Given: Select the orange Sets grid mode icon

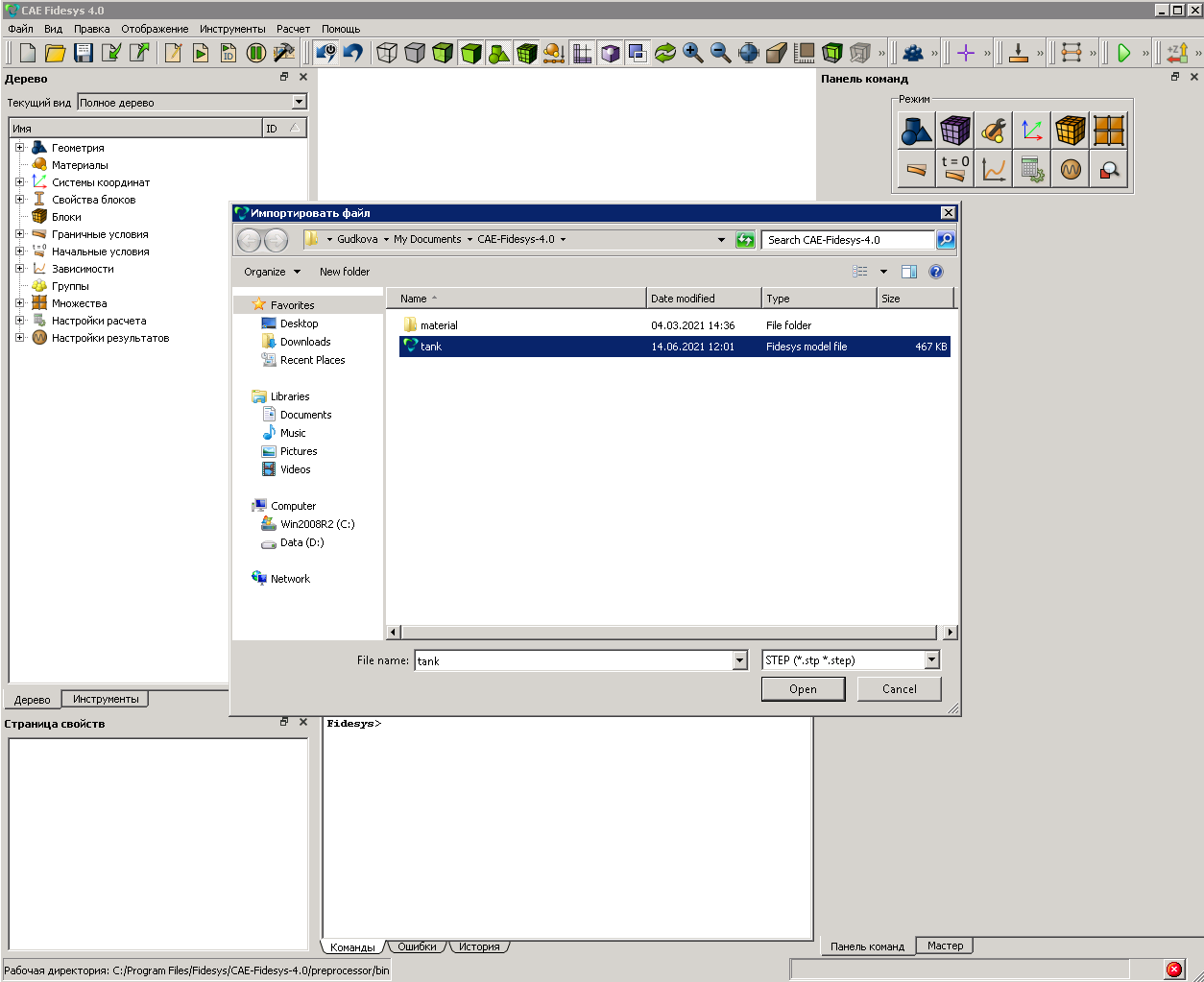Looking at the screenshot, I should coord(1109,130).
